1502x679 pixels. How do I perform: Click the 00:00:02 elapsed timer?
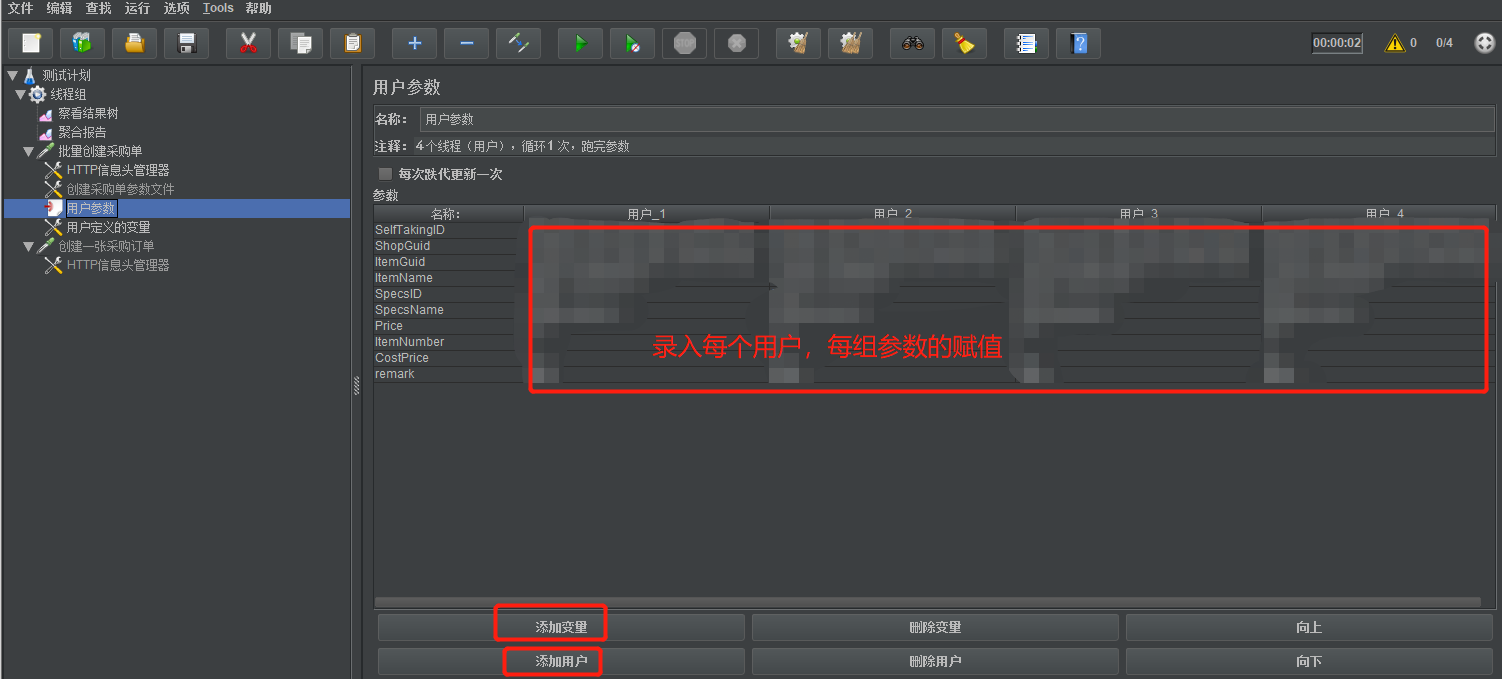point(1337,43)
